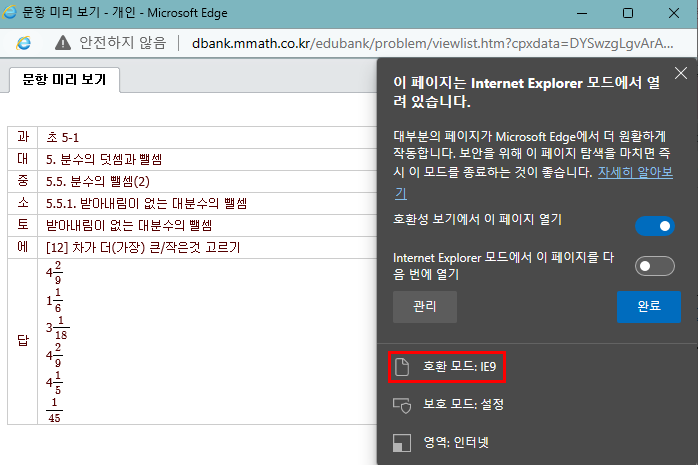Click the 초 5-1 table cell
Viewport: 698px width, 465px height.
click(x=207, y=137)
